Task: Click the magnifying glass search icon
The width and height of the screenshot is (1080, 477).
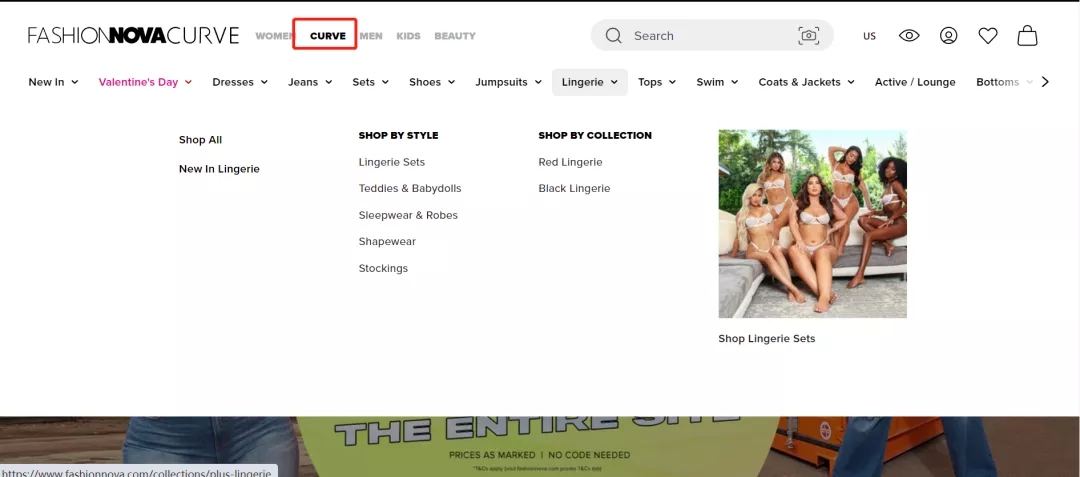Action: point(613,36)
